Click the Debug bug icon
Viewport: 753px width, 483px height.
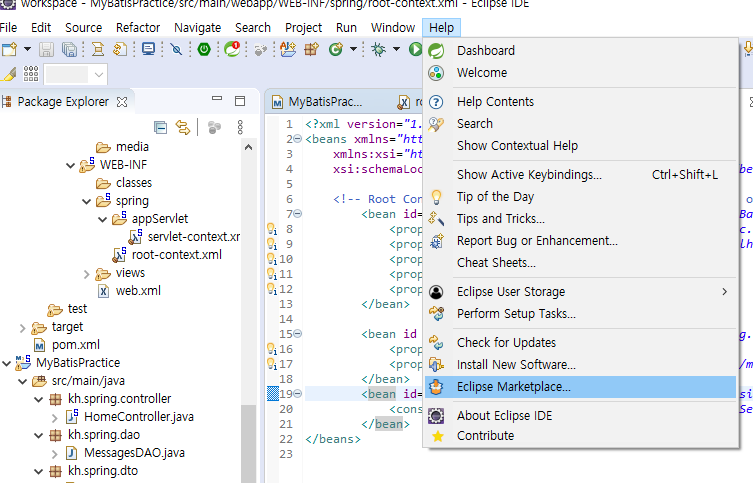tap(378, 49)
